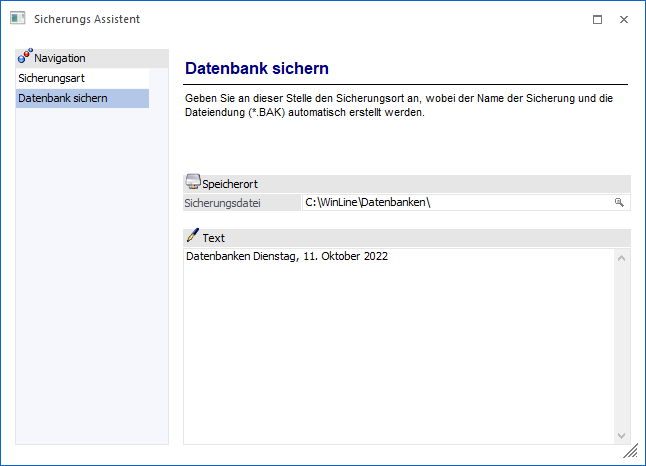Click the Sicherungs Assistent window app icon
646x466 pixels.
click(x=17, y=19)
